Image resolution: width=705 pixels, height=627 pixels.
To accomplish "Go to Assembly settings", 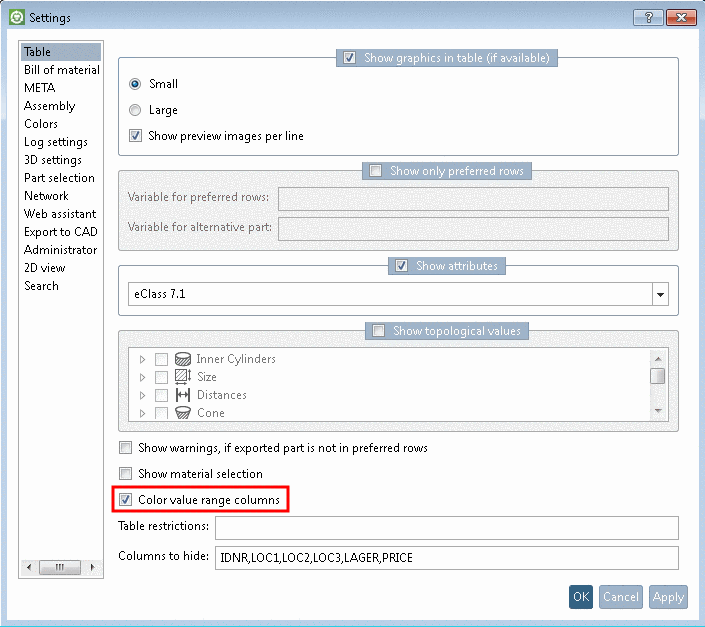I will (49, 106).
